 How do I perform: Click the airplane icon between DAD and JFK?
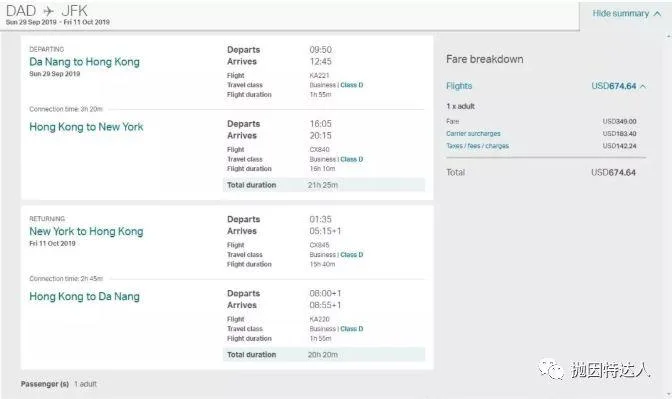pyautogui.click(x=49, y=11)
